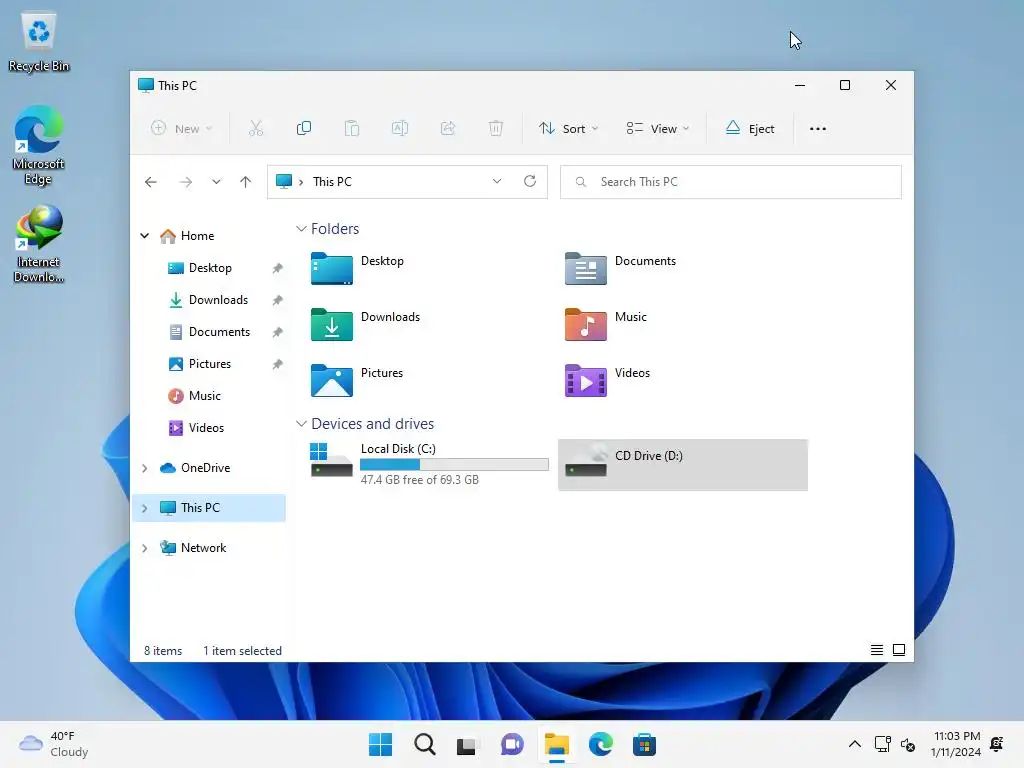
Task: Open the Sort dropdown menu
Action: (x=568, y=129)
